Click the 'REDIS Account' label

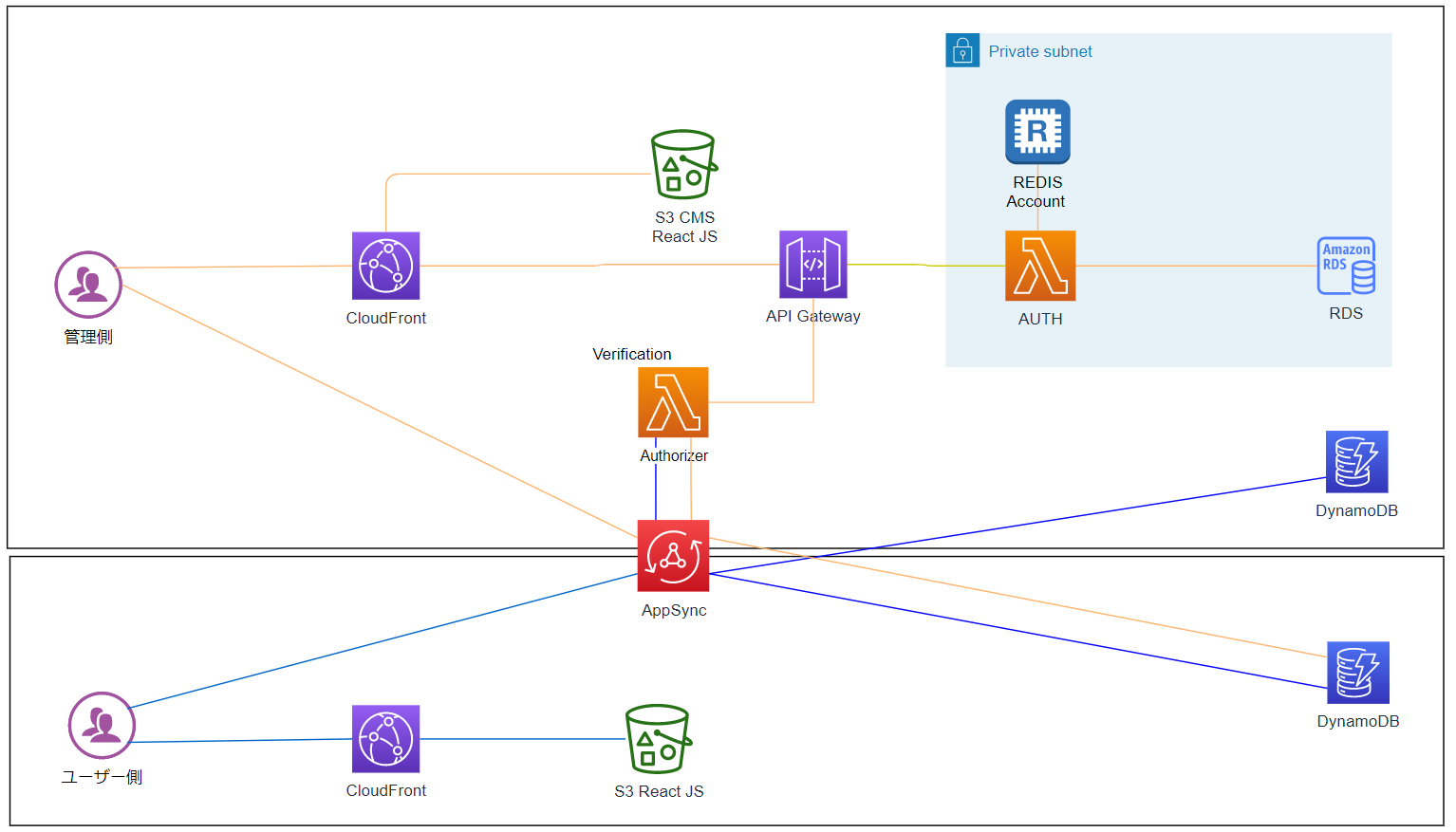click(x=1036, y=192)
